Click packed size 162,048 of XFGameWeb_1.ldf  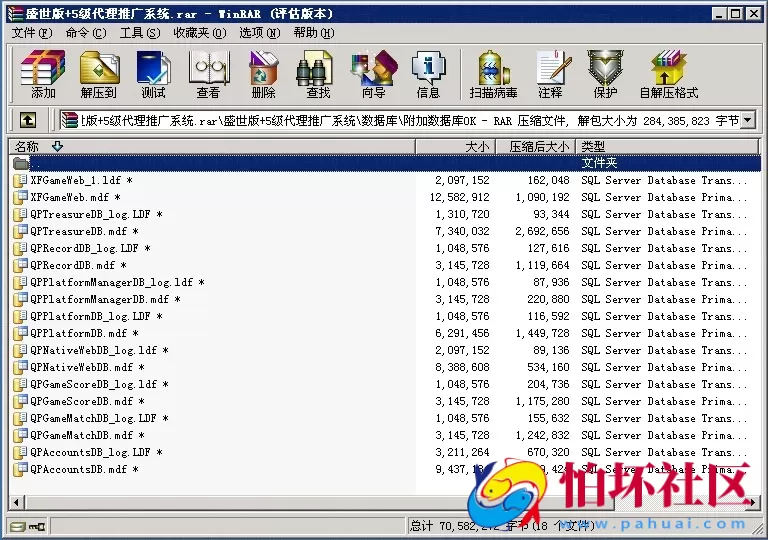[x=549, y=180]
